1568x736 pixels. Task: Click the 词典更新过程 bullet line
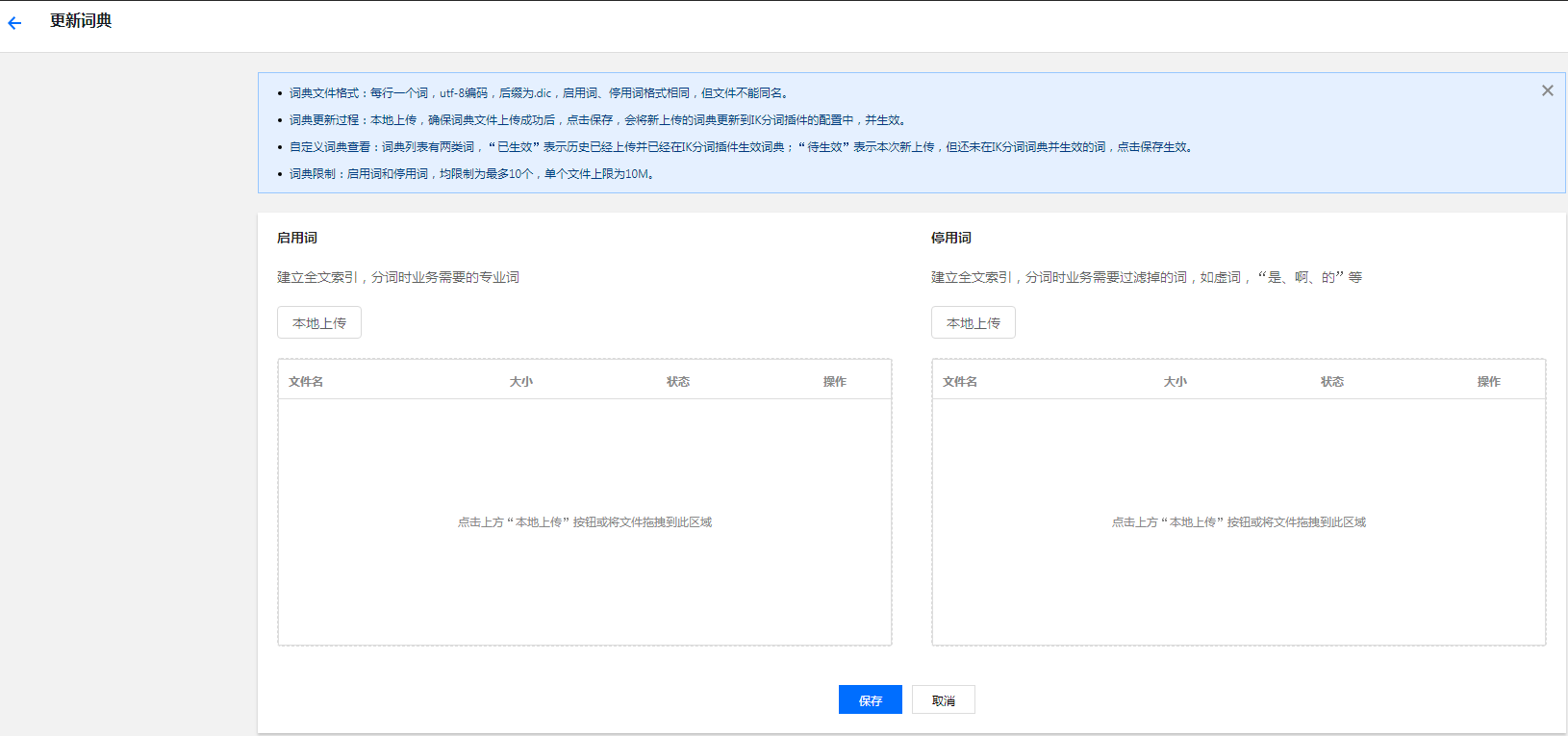[x=598, y=120]
